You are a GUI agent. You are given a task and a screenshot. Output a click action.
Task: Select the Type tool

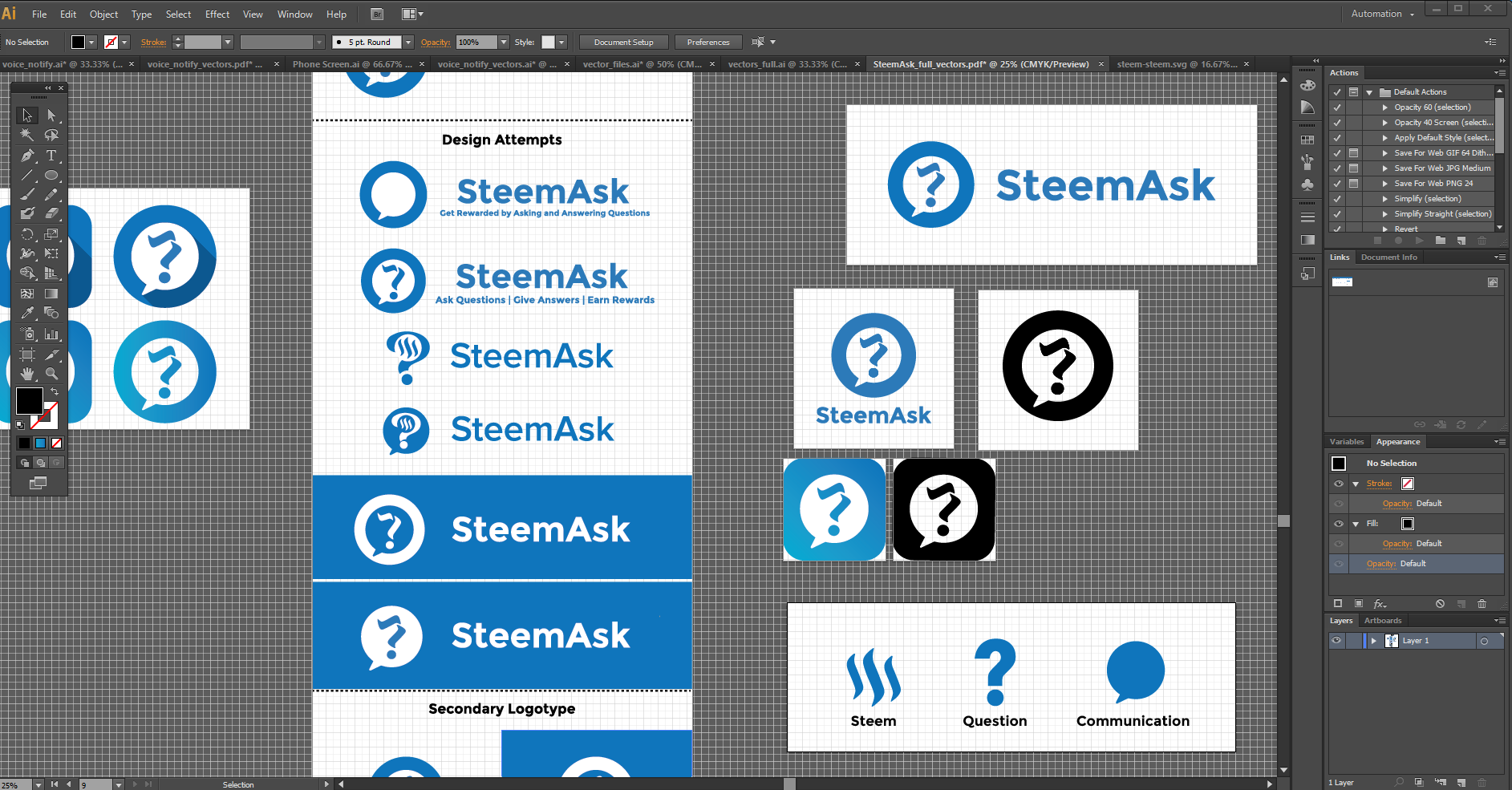51,156
